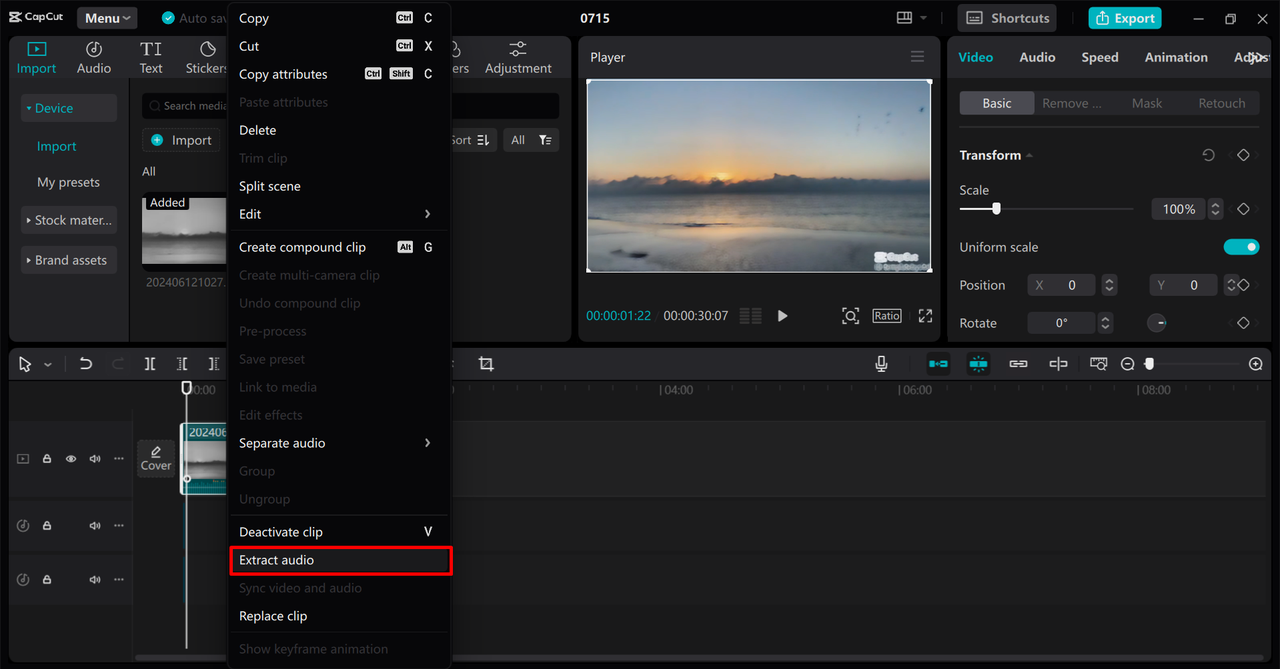Toggle main track magnet
Screen dimensions: 1280x669
(938, 364)
